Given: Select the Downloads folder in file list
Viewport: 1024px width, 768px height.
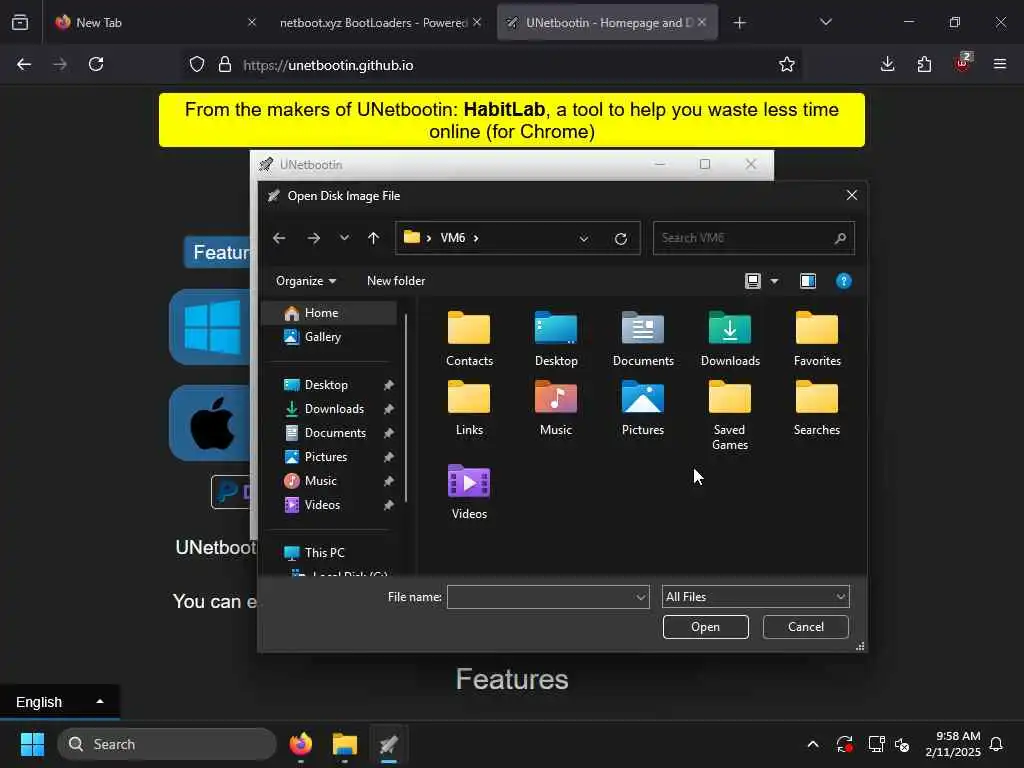Looking at the screenshot, I should (729, 328).
